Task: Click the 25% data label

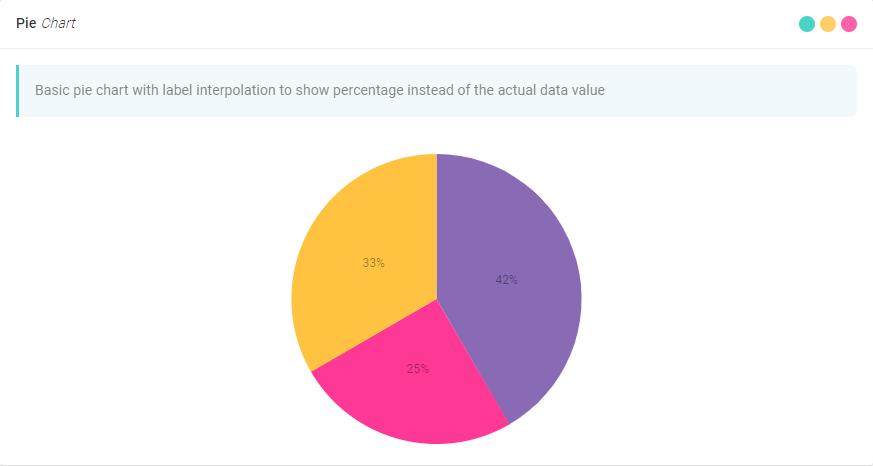Action: coord(418,369)
